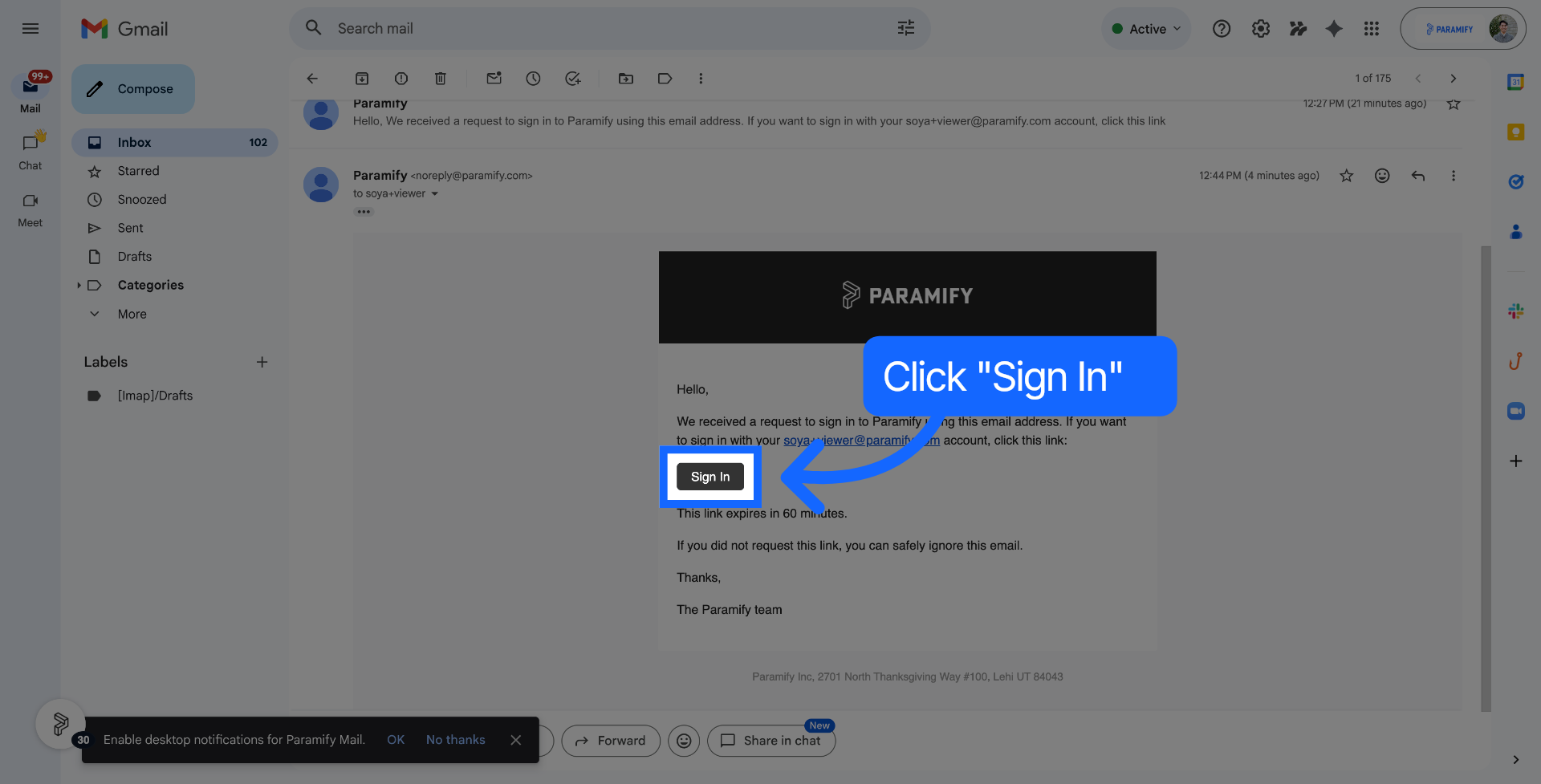1541x784 pixels.
Task: Open Paramify account profile avatar
Action: pyautogui.click(x=1502, y=29)
